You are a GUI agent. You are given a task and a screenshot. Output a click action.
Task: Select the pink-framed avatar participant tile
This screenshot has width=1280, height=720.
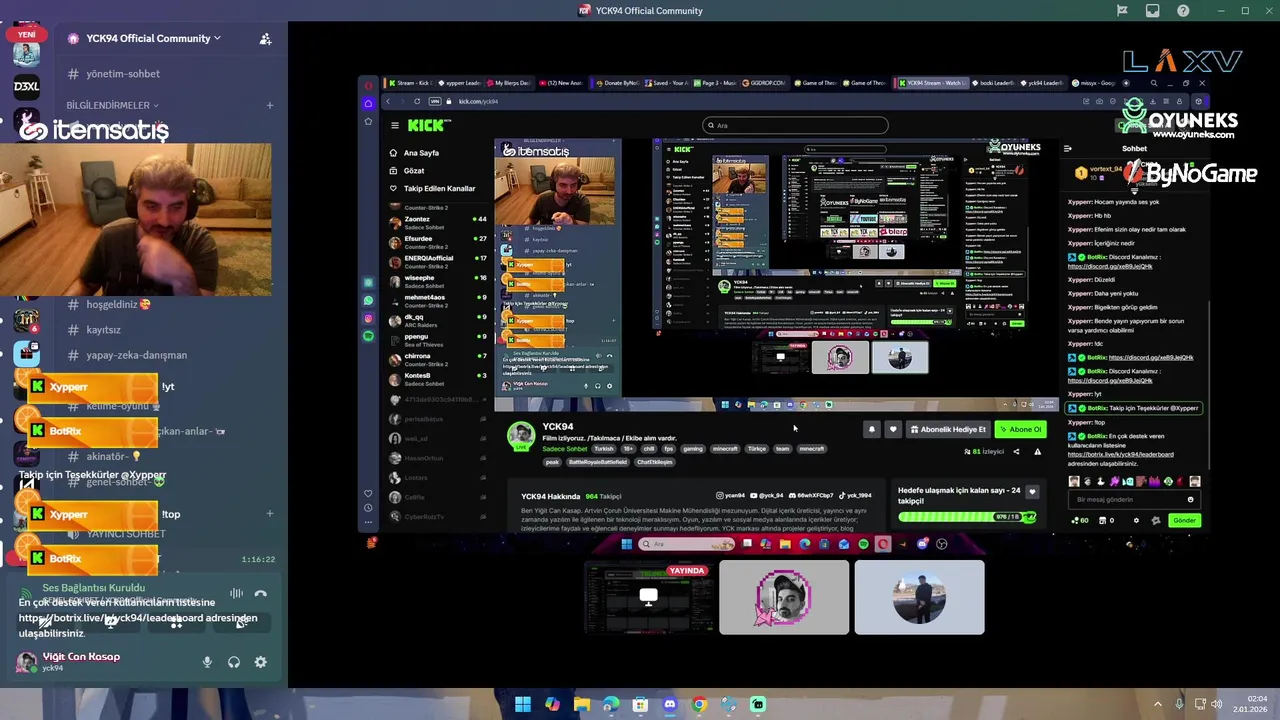pyautogui.click(x=784, y=597)
